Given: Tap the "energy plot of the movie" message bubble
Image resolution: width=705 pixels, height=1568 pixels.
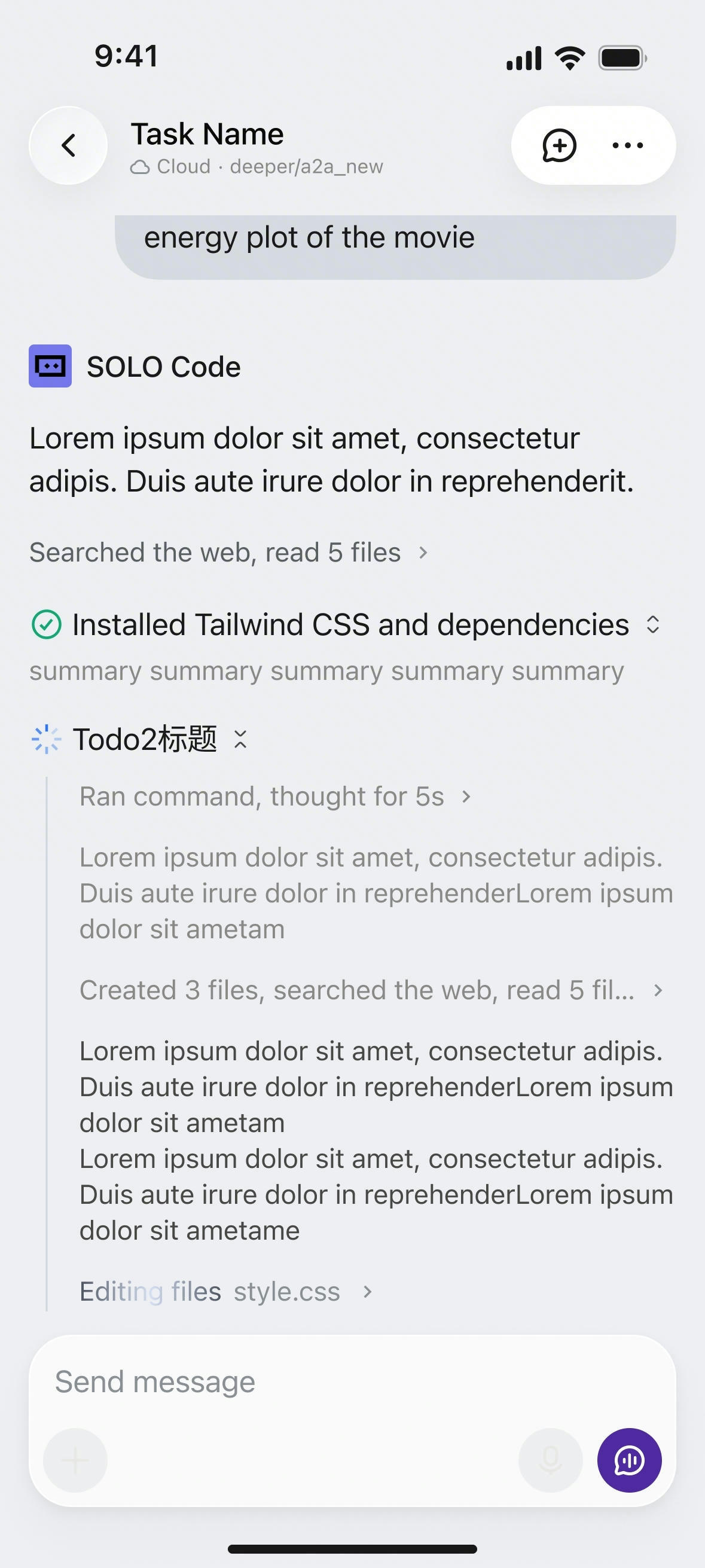Looking at the screenshot, I should tap(395, 243).
